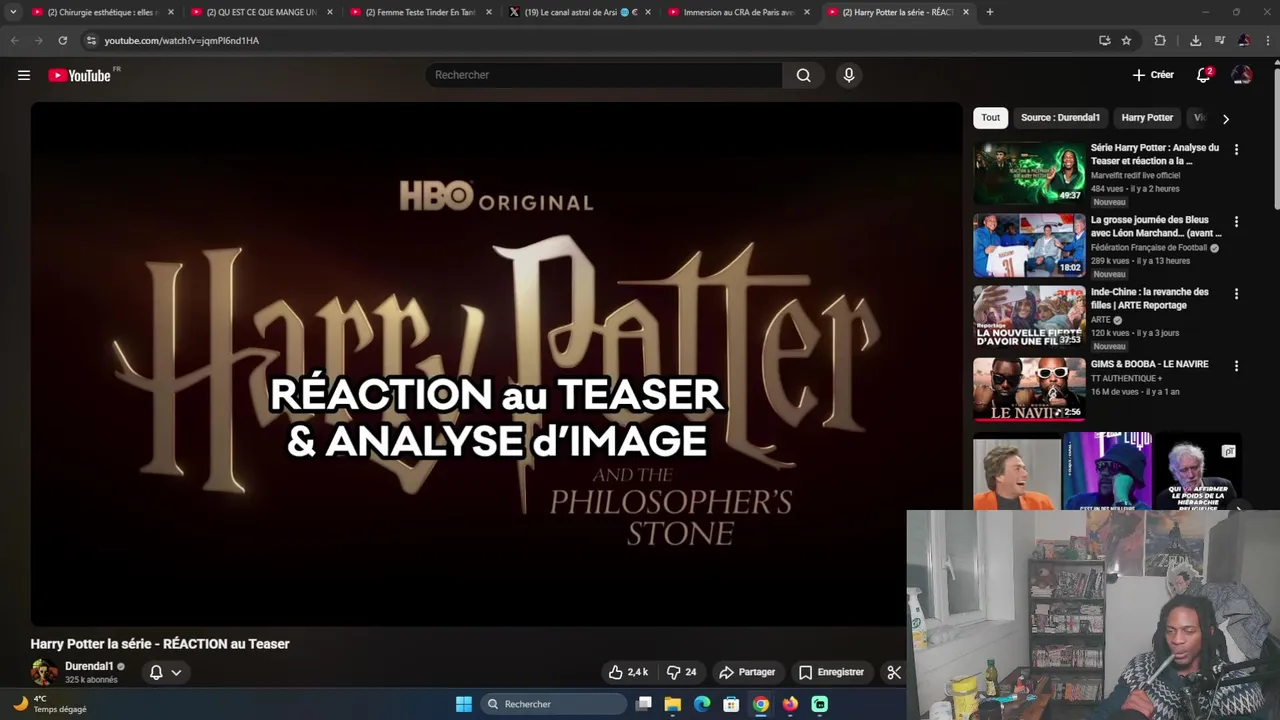The image size is (1280, 720).
Task: Click the taskbar Rechercher search box
Action: point(553,704)
